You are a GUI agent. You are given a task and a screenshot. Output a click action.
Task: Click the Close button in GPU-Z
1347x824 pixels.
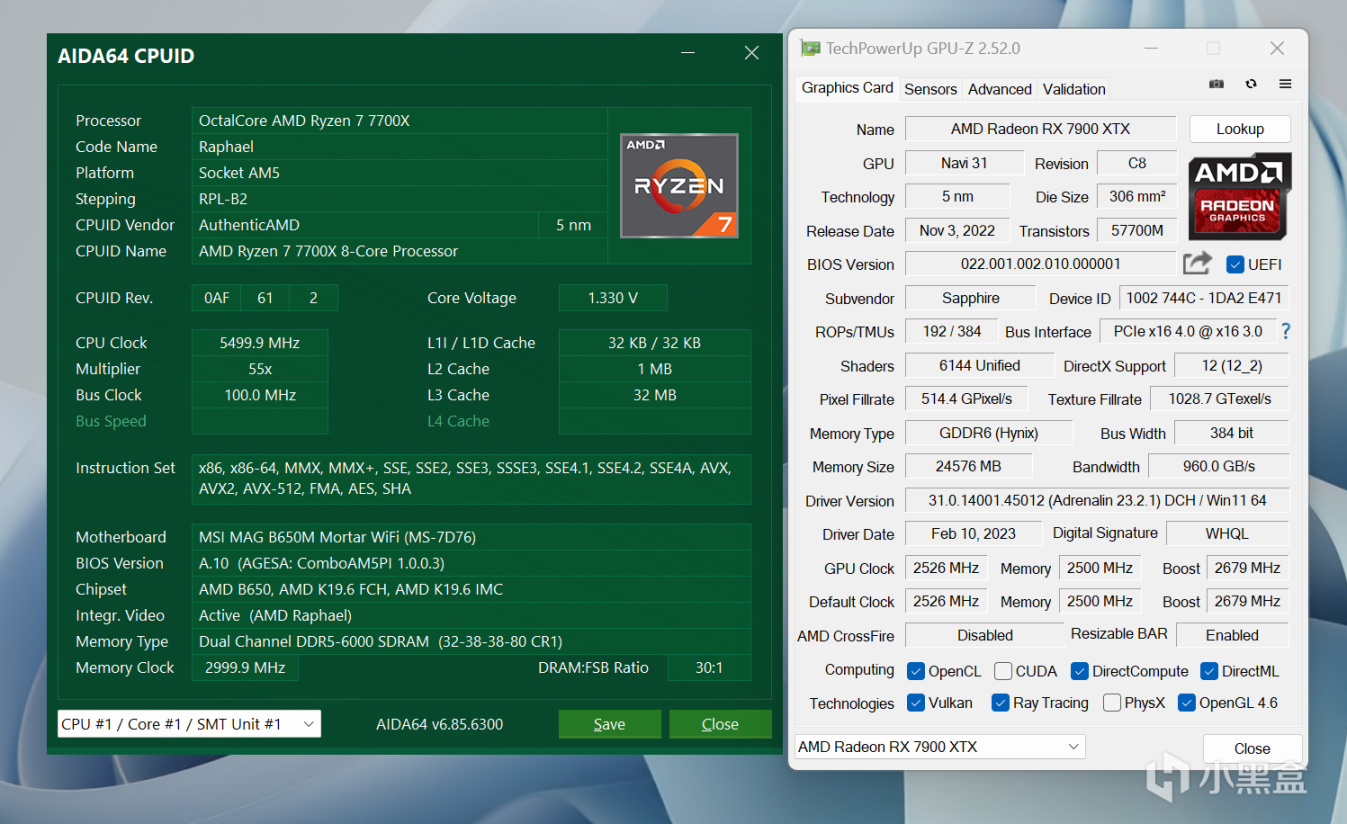(x=1252, y=748)
